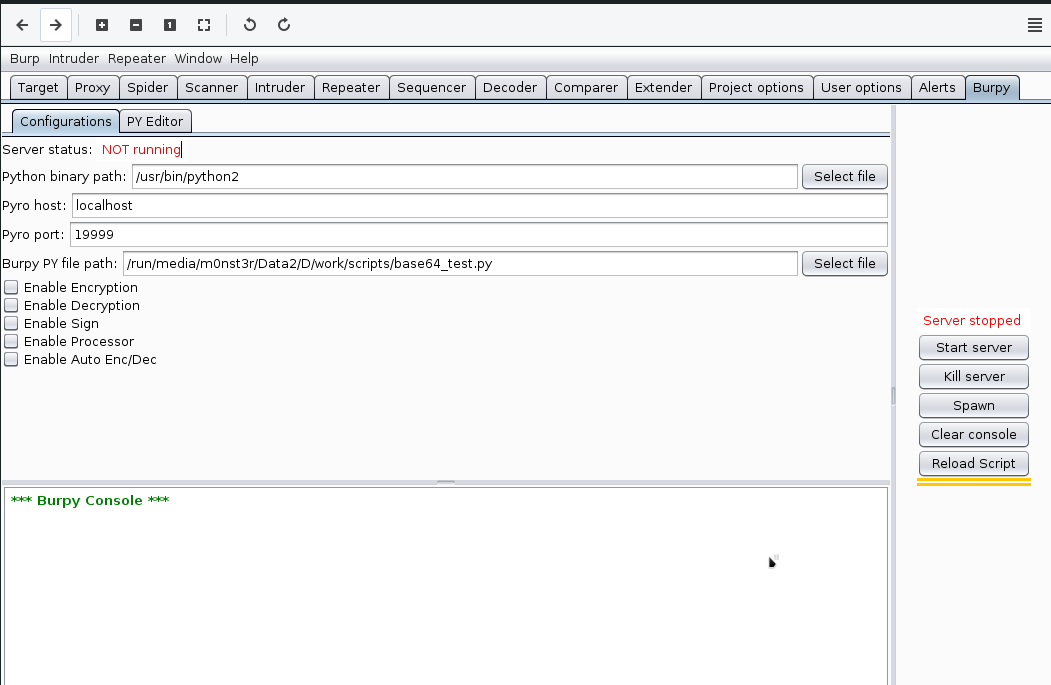Switch to the Comparer tab
The height and width of the screenshot is (685, 1051).
(x=586, y=88)
